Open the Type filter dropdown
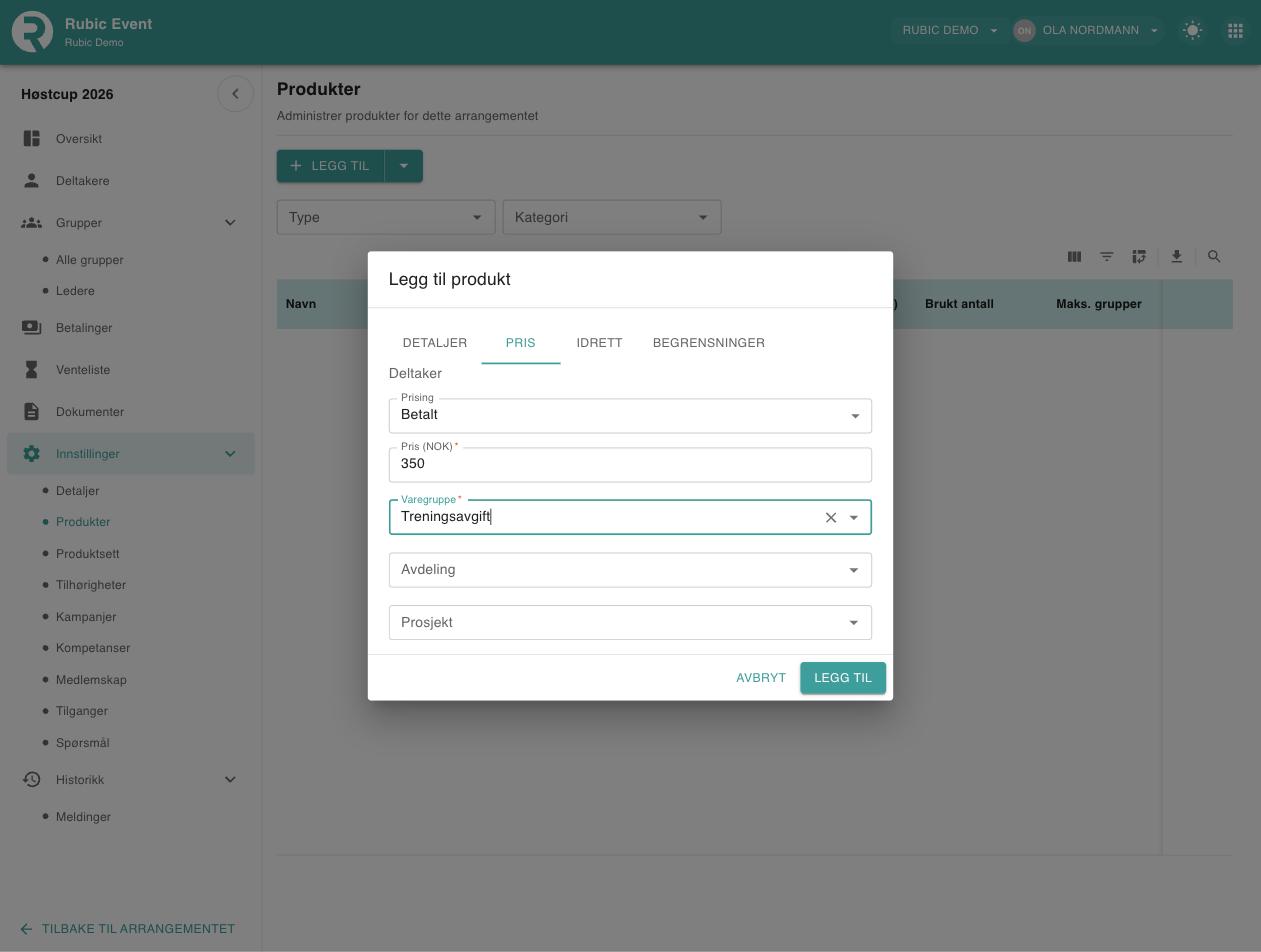Viewport: 1261px width, 952px height. (386, 217)
